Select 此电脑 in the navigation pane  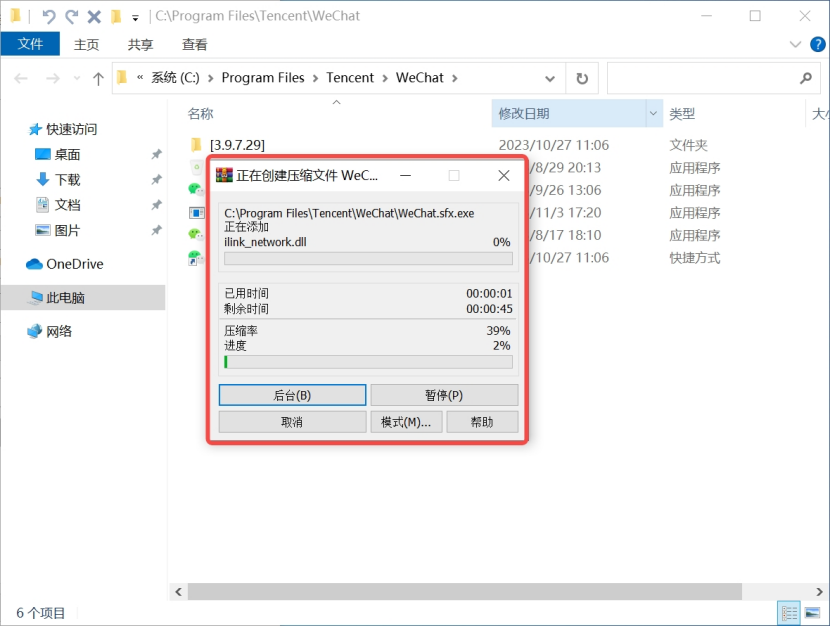66,298
